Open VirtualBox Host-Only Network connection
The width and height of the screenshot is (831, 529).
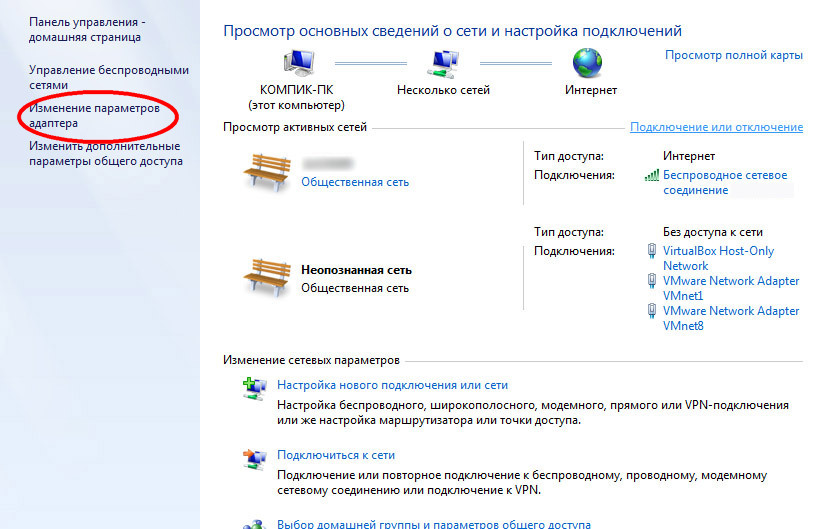pyautogui.click(x=718, y=258)
